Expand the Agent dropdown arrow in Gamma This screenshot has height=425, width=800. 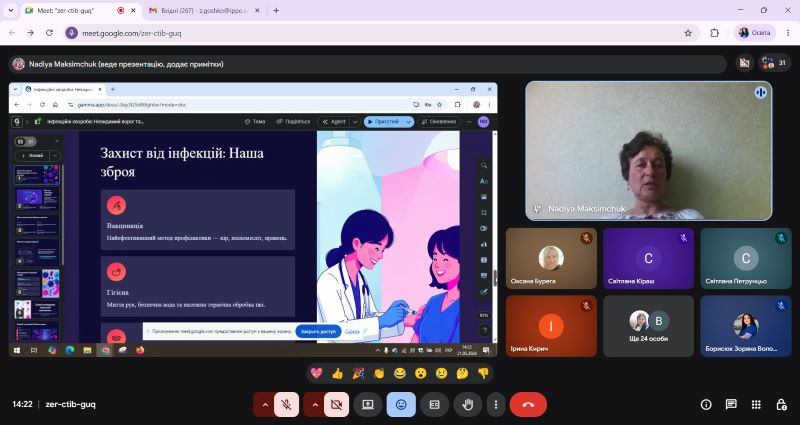point(355,122)
